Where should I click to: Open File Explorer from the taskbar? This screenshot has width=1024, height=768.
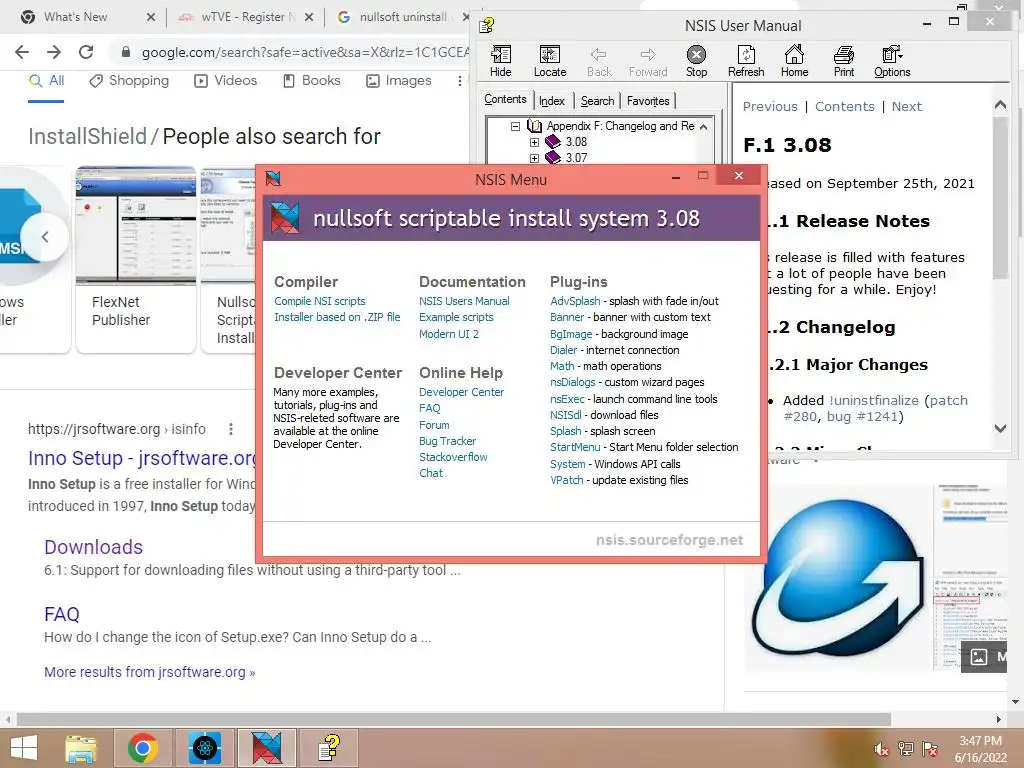point(81,748)
